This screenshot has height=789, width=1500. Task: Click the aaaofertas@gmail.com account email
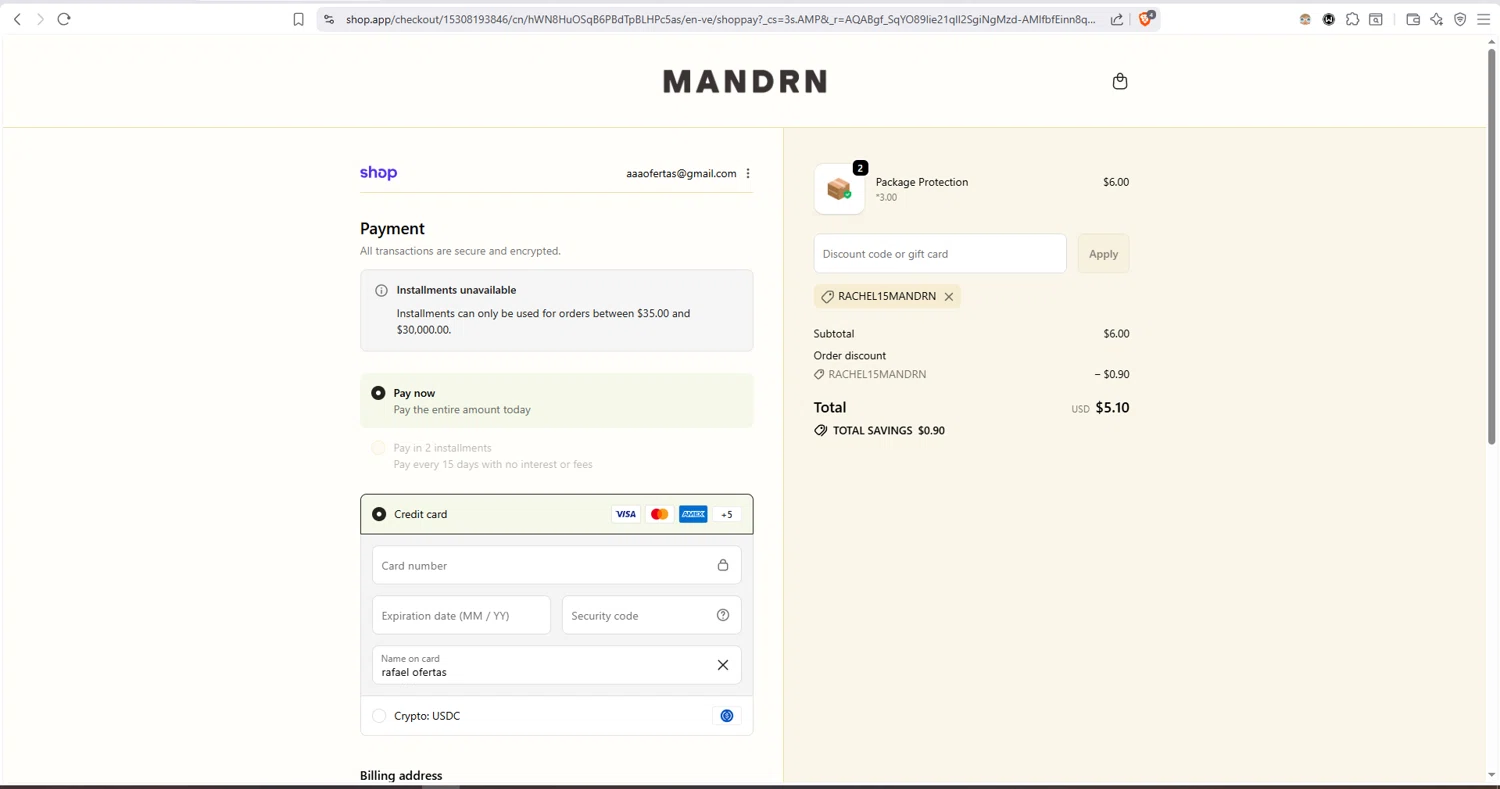click(681, 173)
